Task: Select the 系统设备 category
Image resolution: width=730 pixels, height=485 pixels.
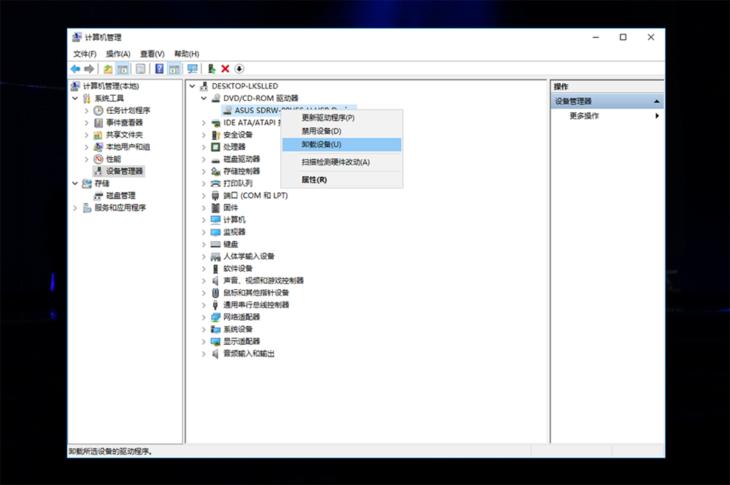Action: (238, 329)
